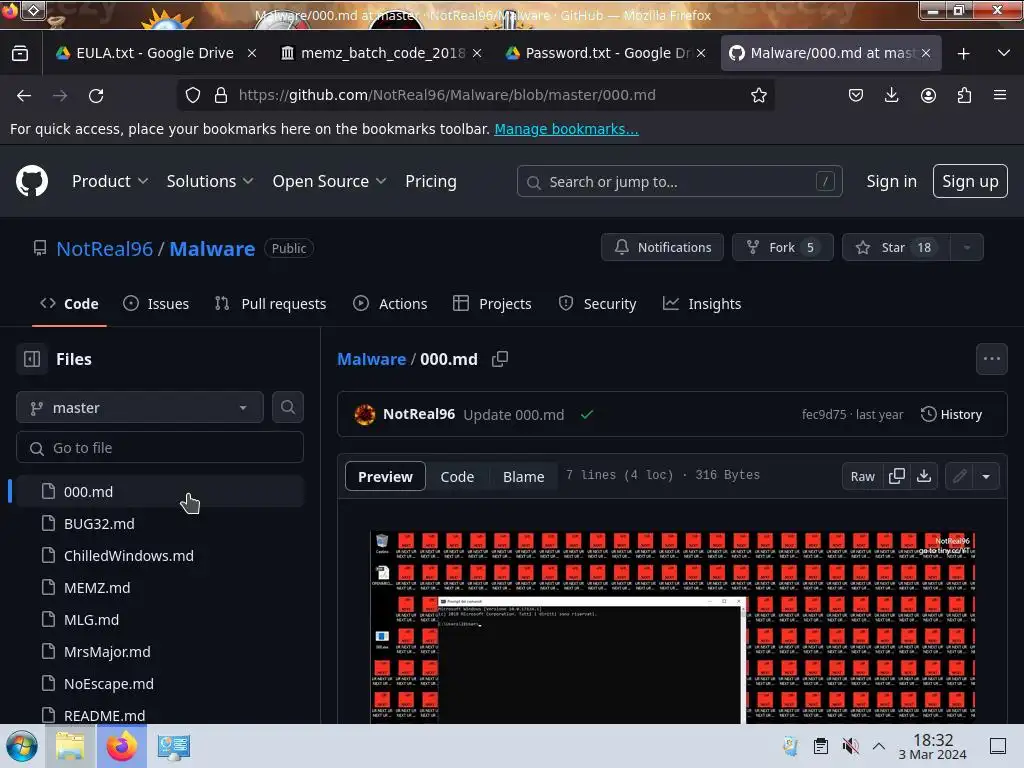Click the Pricing link
Image resolution: width=1024 pixels, height=768 pixels.
(430, 181)
